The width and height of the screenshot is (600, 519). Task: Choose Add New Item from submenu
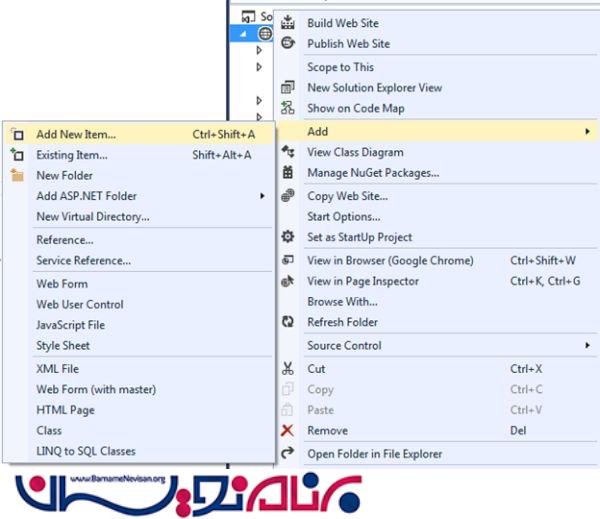[x=76, y=133]
